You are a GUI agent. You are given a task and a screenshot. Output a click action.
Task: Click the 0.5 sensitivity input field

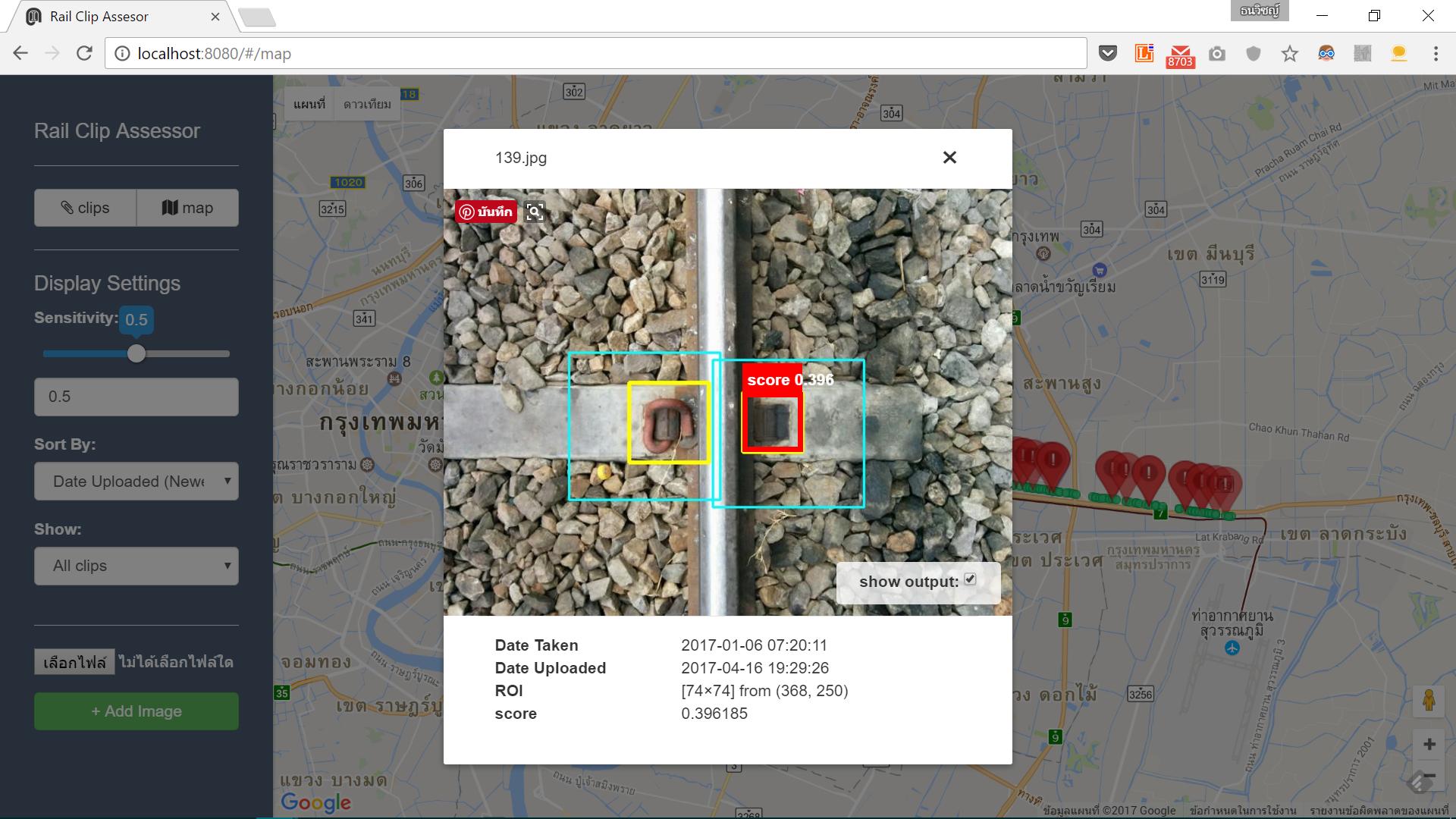click(x=136, y=396)
